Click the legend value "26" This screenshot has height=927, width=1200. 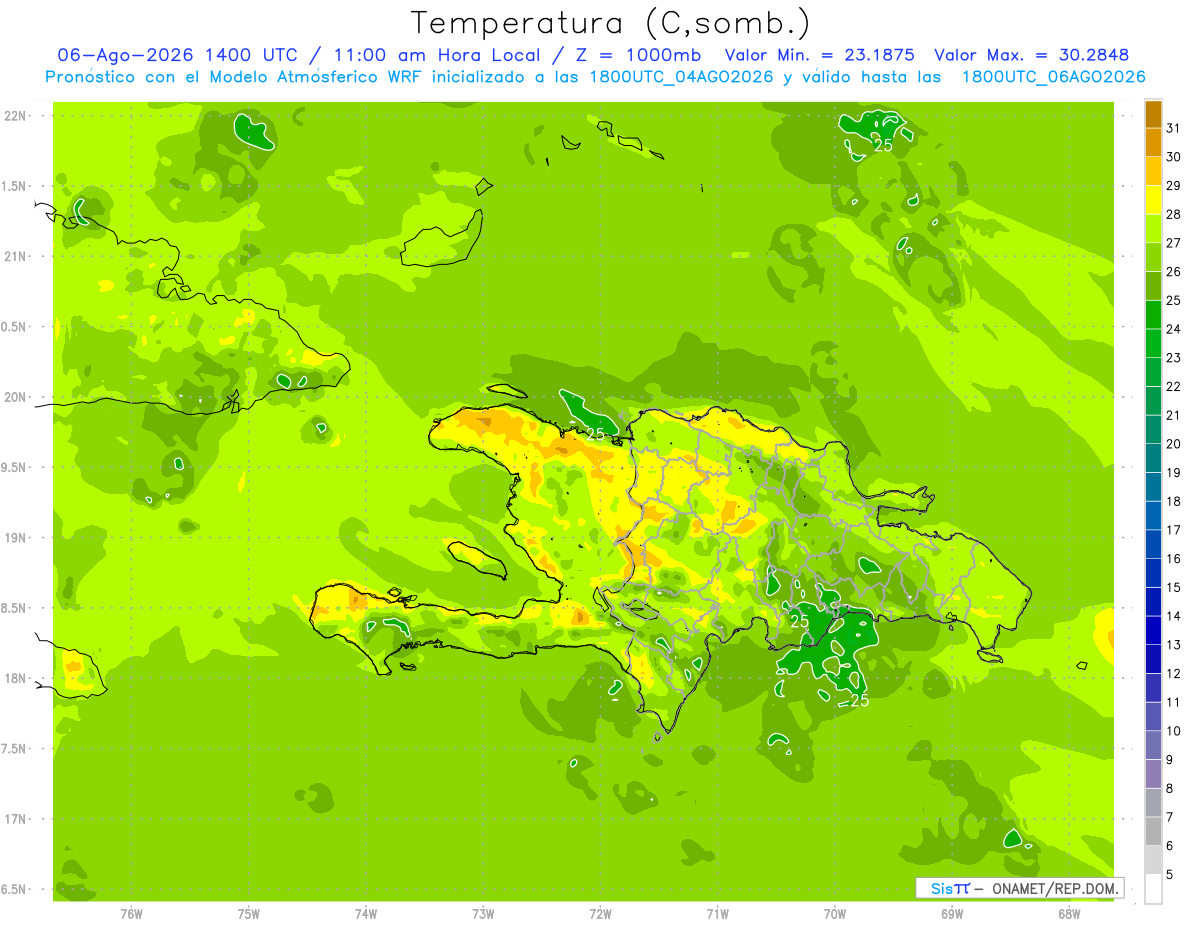coord(1174,272)
